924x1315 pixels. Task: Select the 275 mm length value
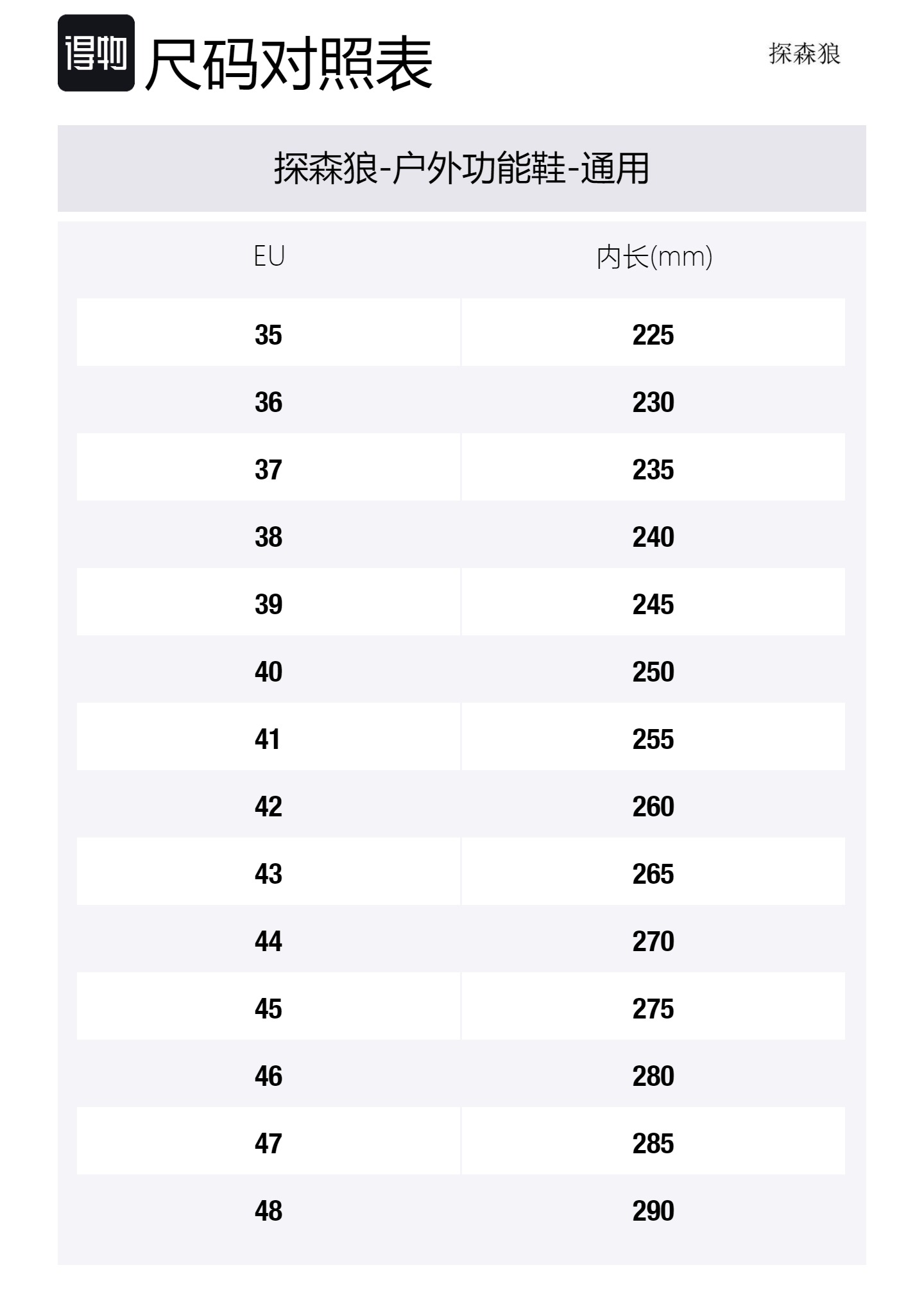(653, 1009)
